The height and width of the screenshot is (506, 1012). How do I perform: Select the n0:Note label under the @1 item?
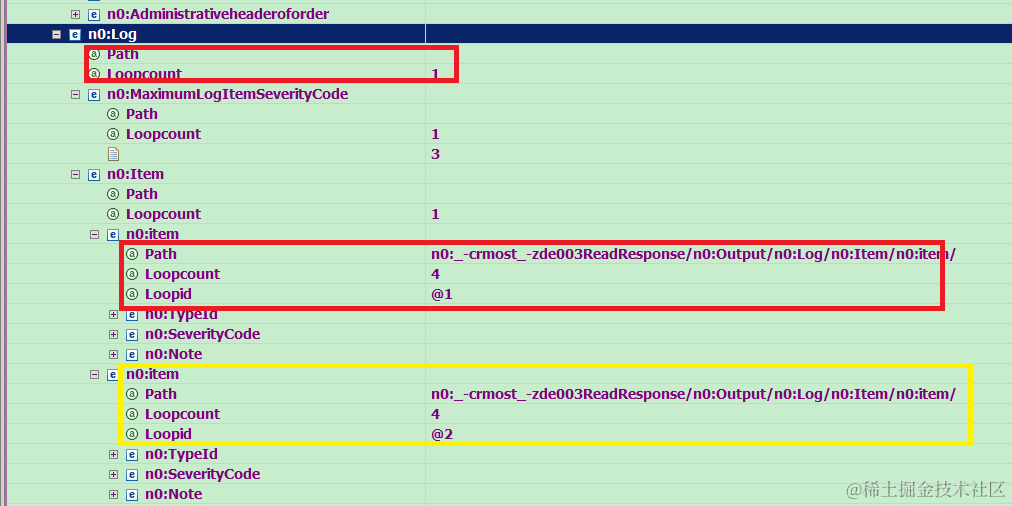click(x=174, y=354)
